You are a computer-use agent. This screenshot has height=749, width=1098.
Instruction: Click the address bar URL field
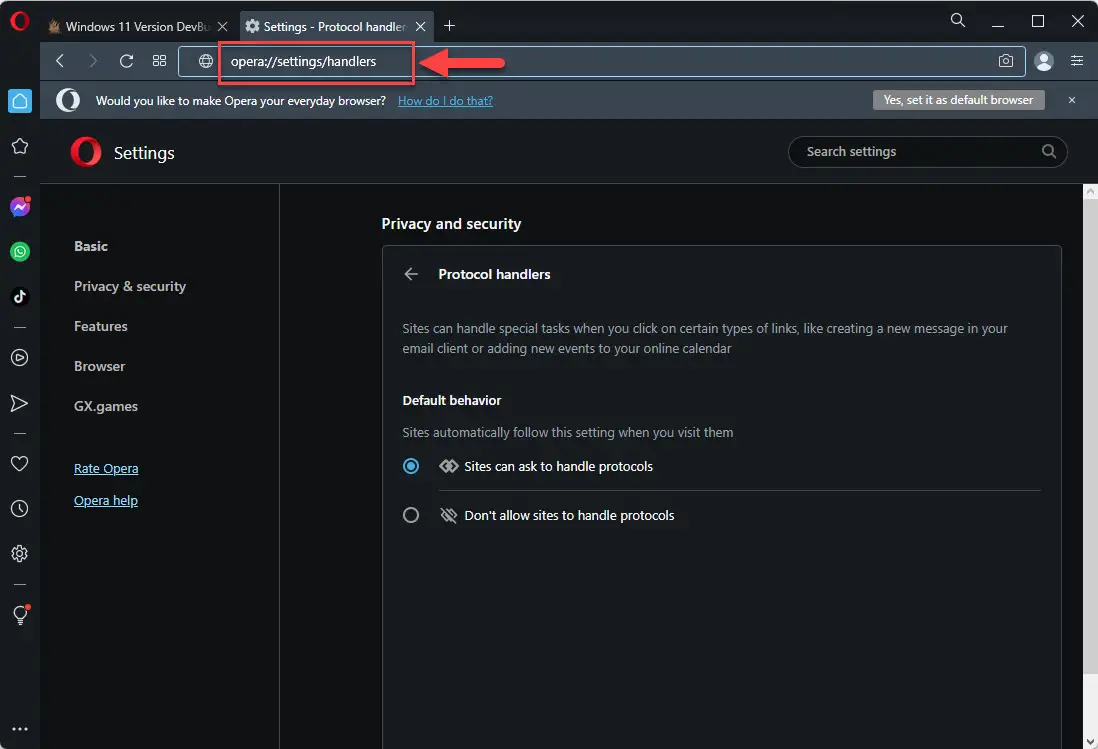(602, 61)
